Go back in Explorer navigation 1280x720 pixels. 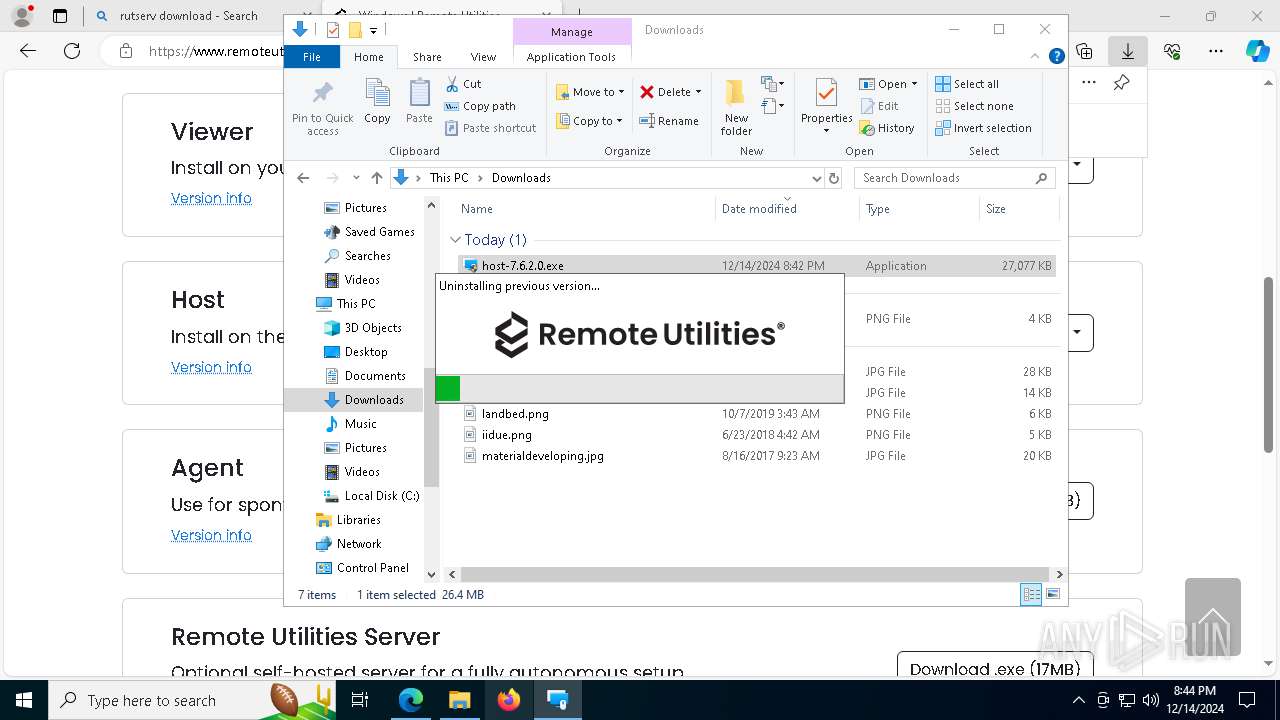click(x=303, y=178)
